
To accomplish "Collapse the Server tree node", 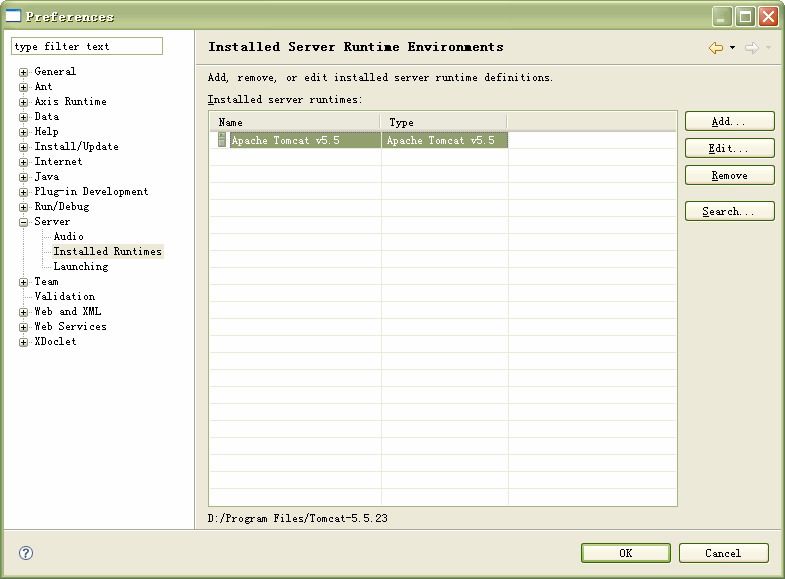I will 24,222.
